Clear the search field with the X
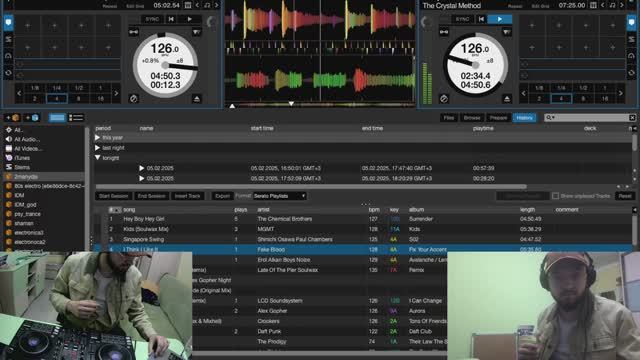 [x=632, y=118]
